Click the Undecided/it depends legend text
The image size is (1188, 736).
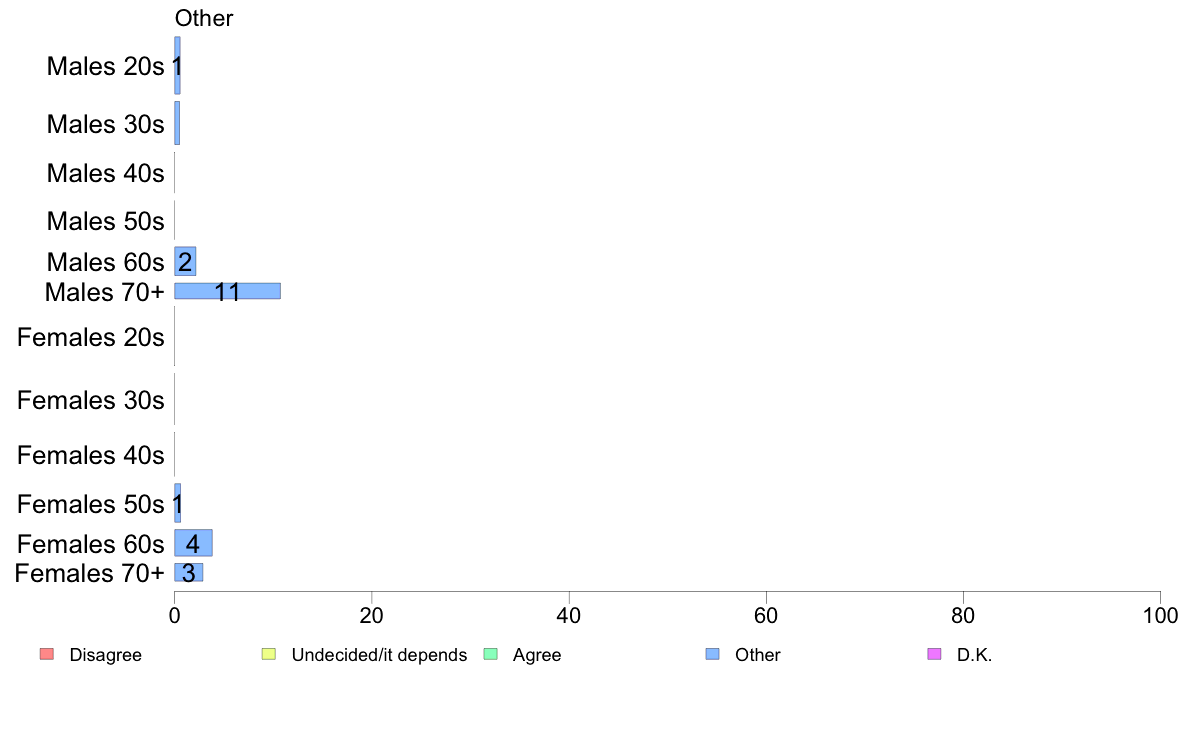point(379,655)
